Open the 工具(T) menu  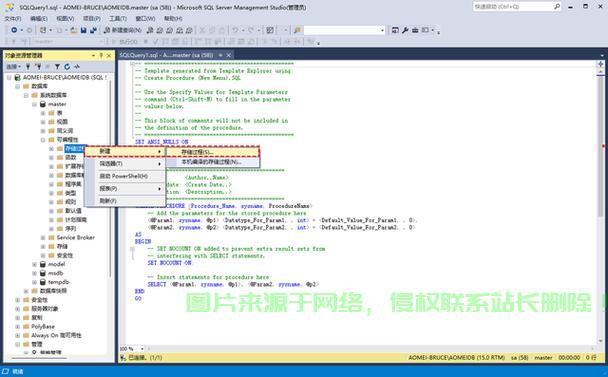coord(118,18)
